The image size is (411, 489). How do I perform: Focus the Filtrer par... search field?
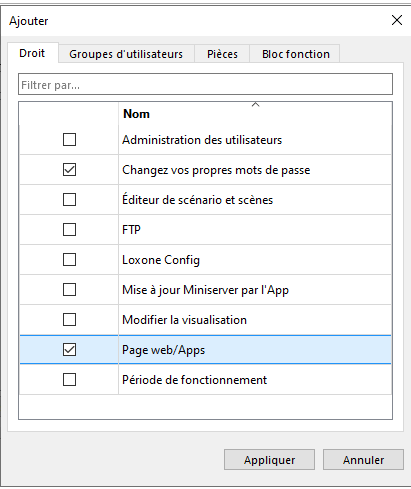[205, 84]
